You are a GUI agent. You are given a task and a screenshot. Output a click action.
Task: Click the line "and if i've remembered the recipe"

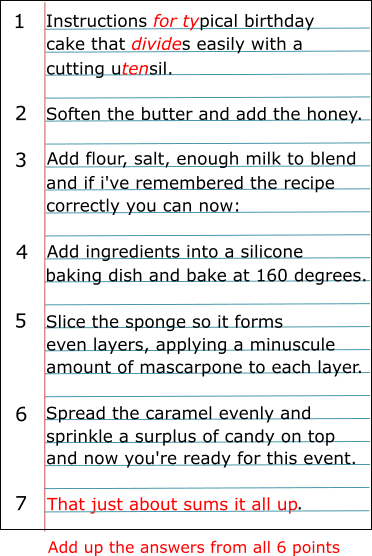(x=190, y=183)
